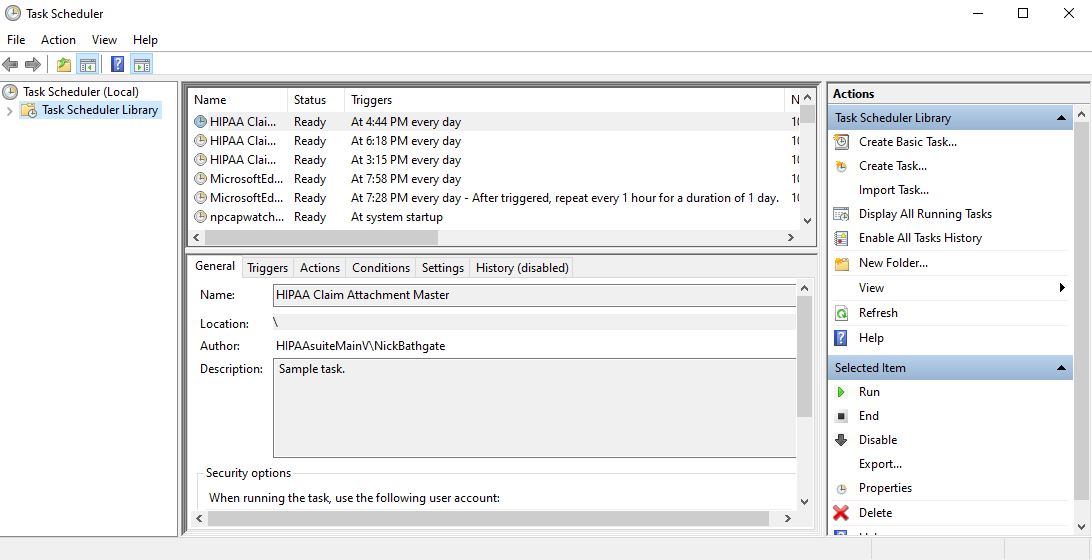Sort tasks by the Status column header

[x=317, y=100]
